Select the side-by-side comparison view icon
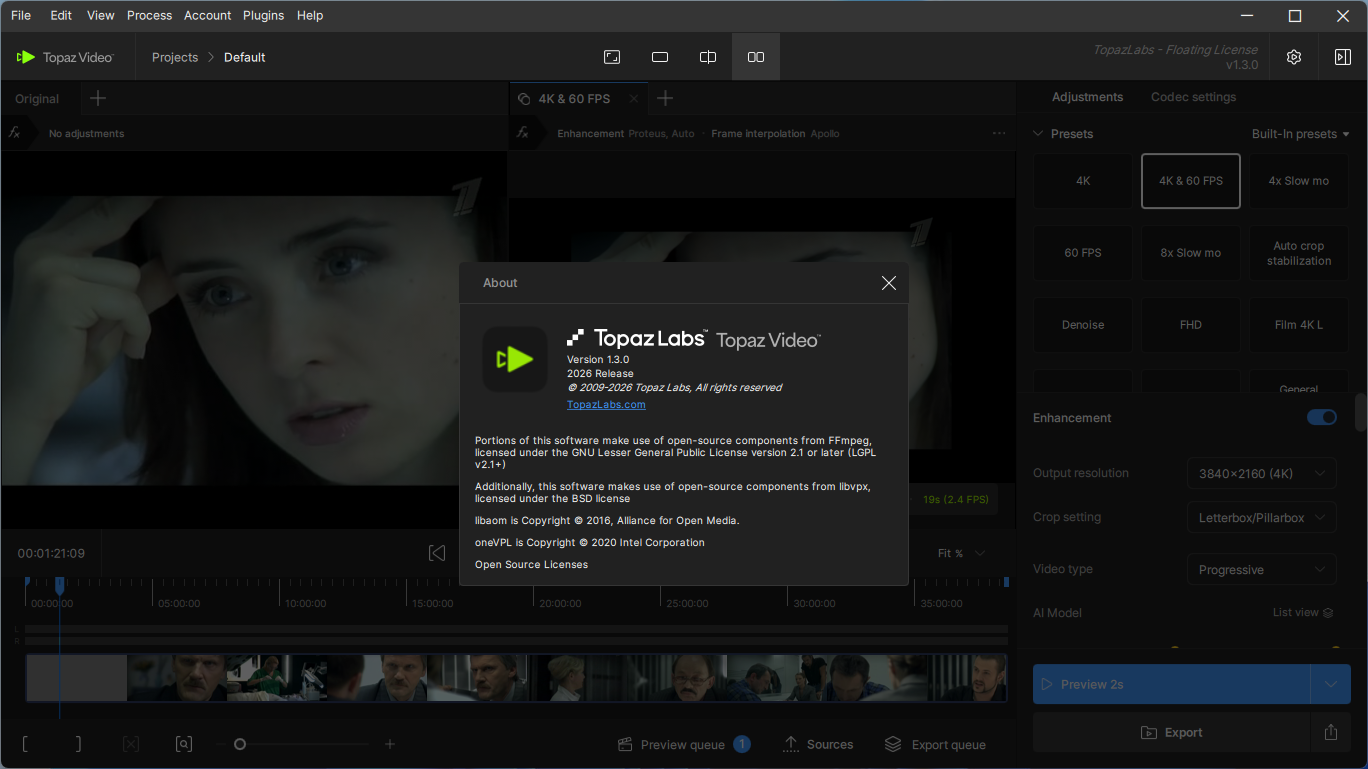 [x=756, y=57]
